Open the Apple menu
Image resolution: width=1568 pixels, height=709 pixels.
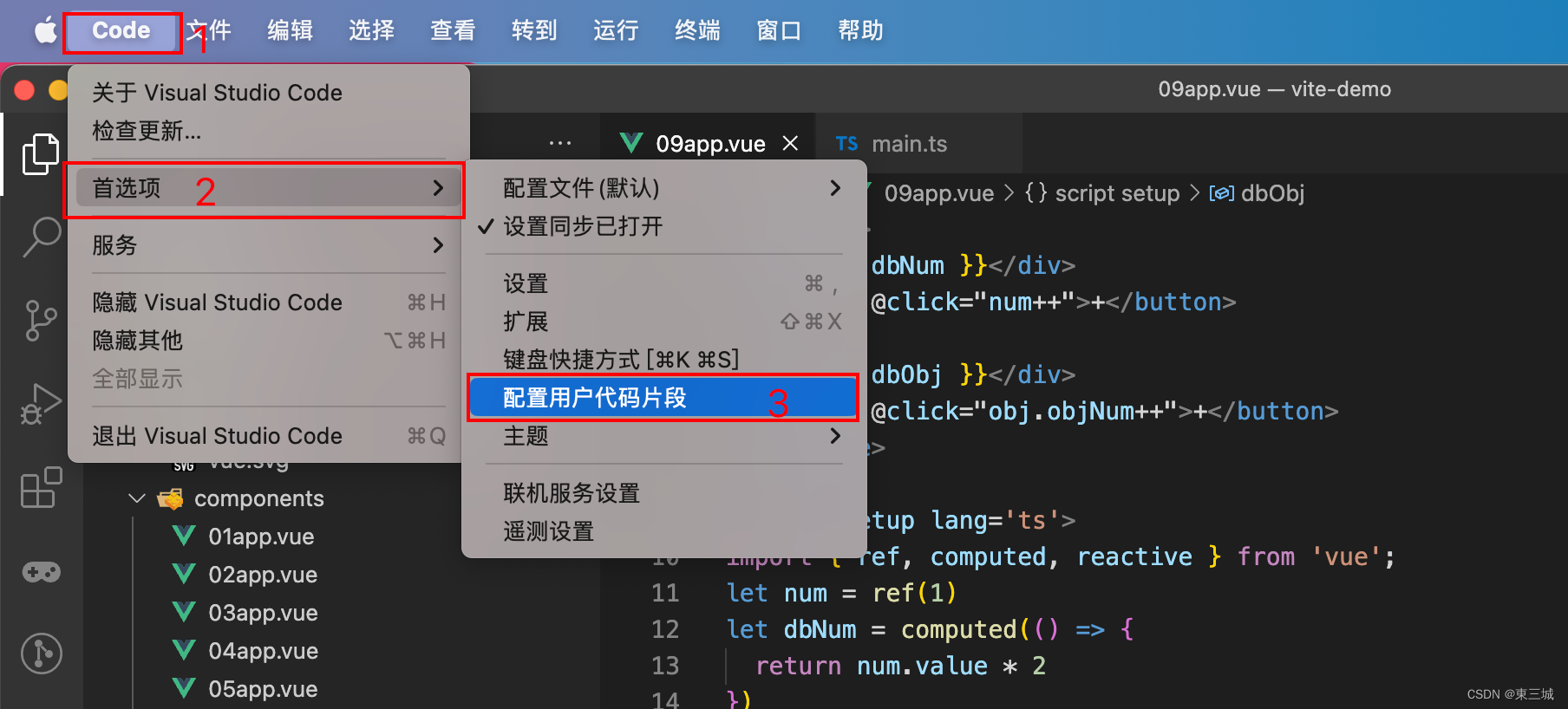[45, 30]
